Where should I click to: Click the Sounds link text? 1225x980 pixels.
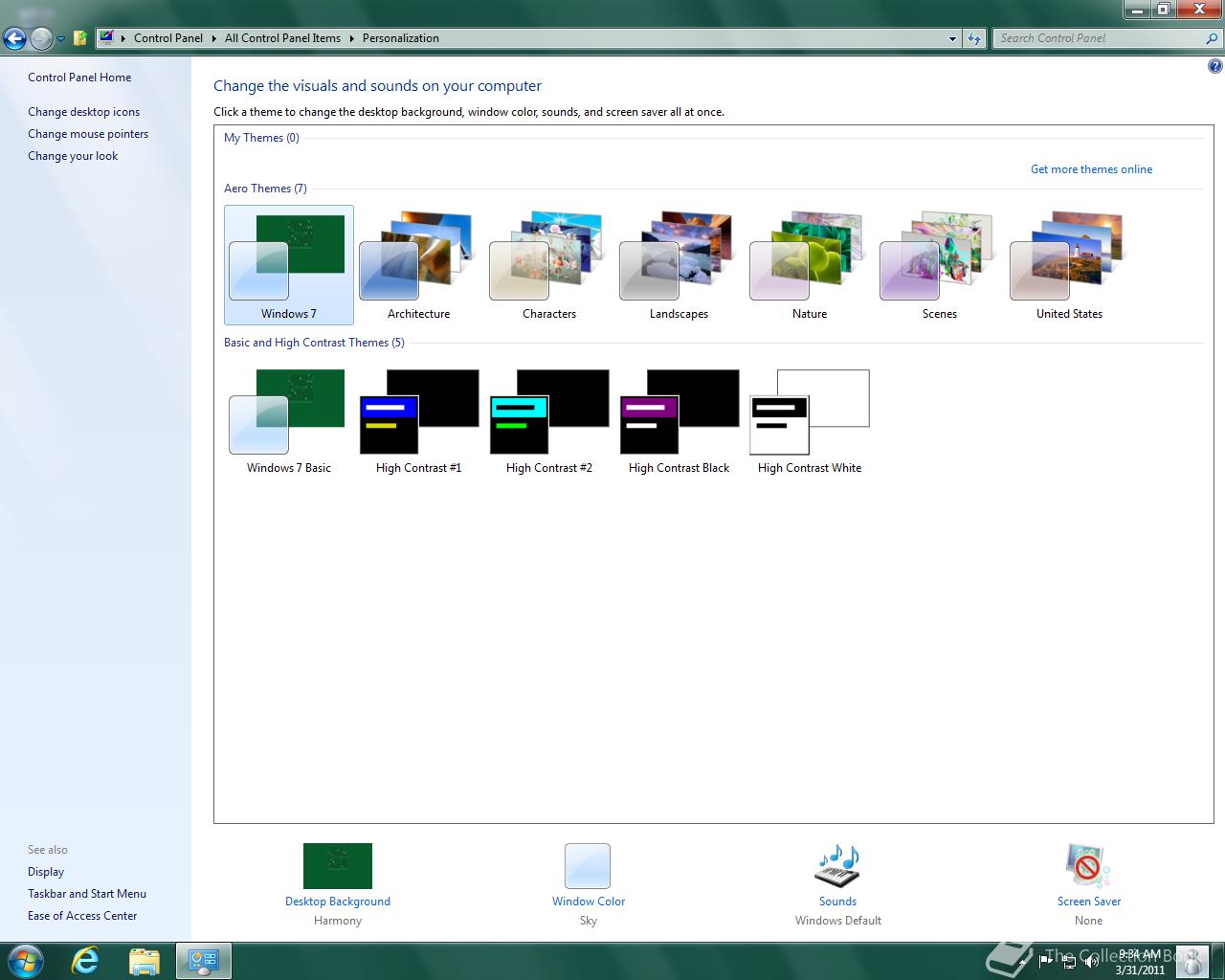click(837, 902)
